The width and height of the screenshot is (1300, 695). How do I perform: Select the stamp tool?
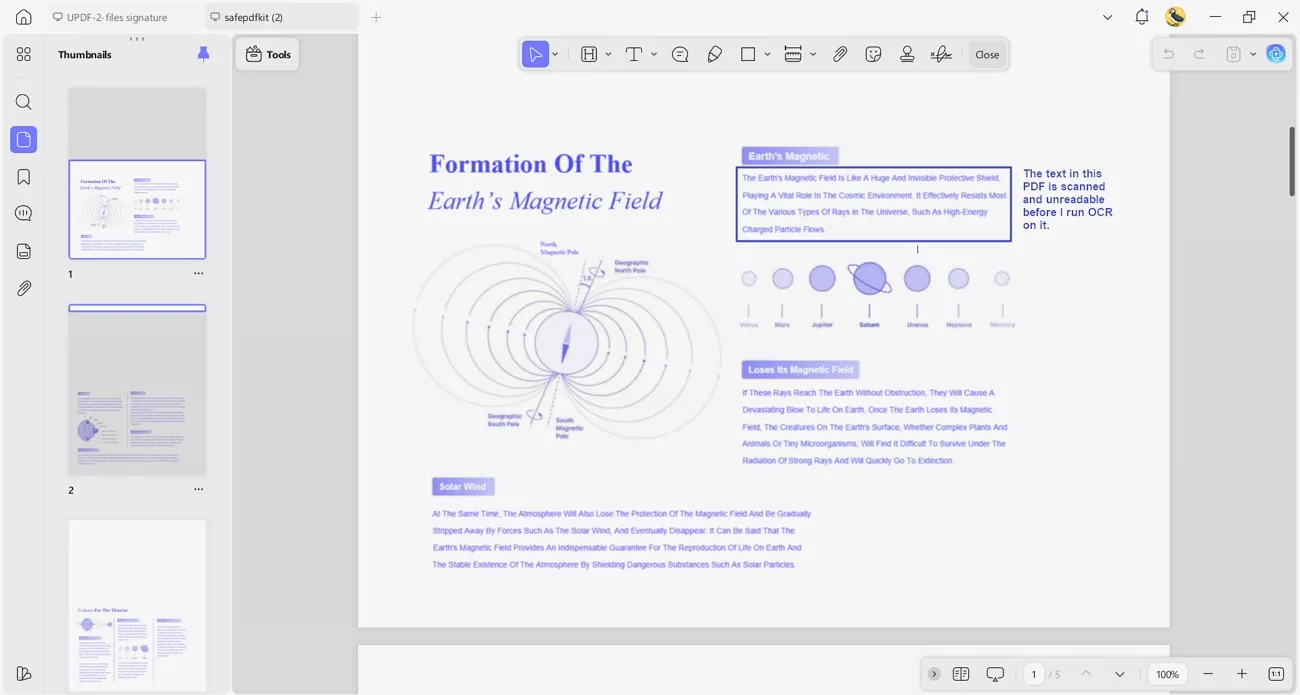coord(907,55)
